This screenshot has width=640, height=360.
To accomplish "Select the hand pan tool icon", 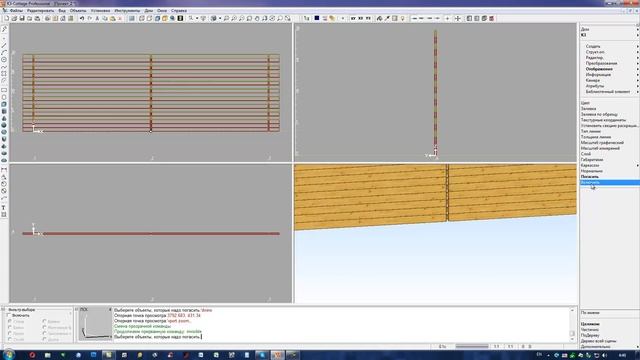I will pyautogui.click(x=257, y=18).
